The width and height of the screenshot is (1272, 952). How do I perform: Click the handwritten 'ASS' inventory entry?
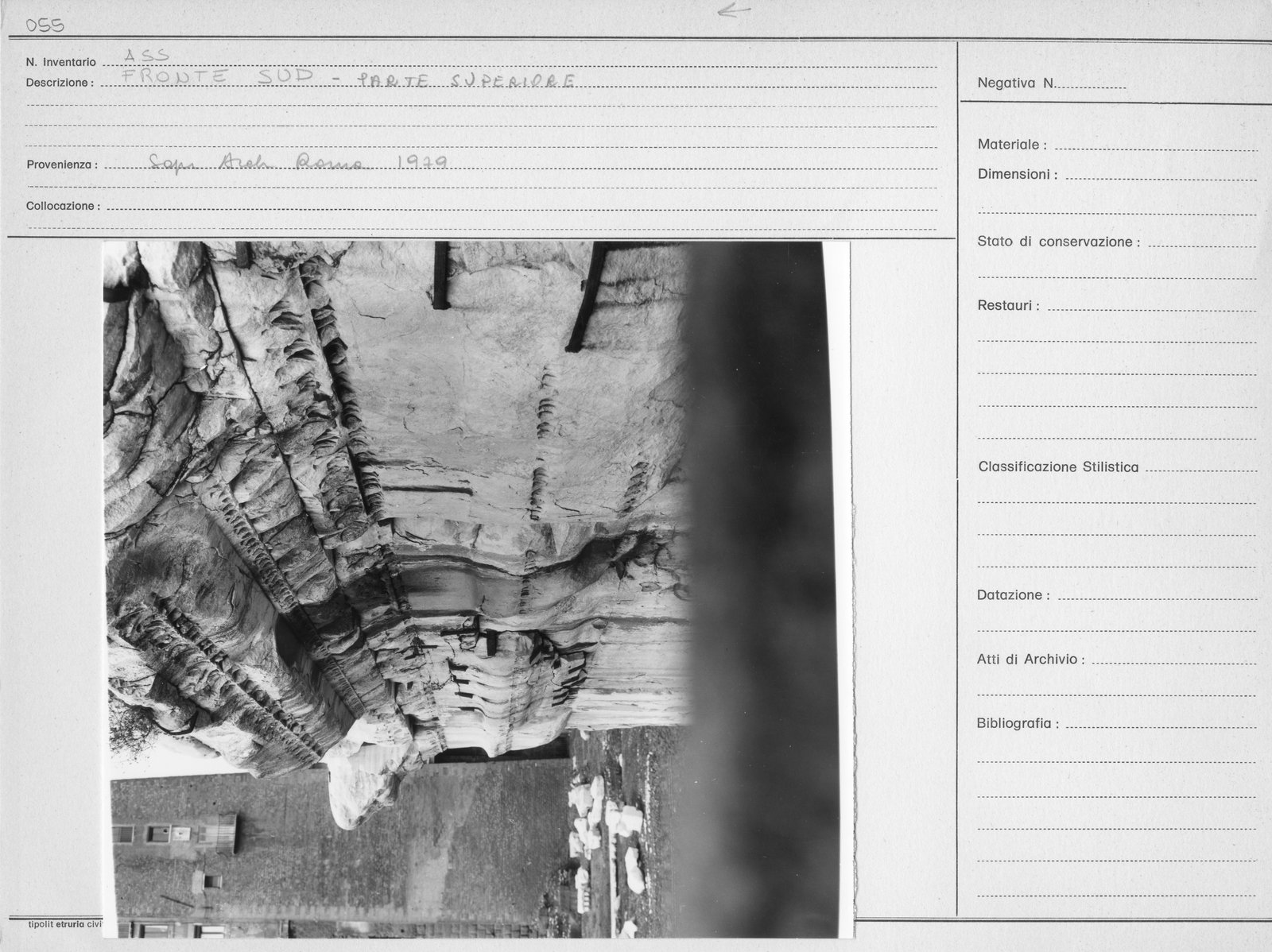[147, 55]
